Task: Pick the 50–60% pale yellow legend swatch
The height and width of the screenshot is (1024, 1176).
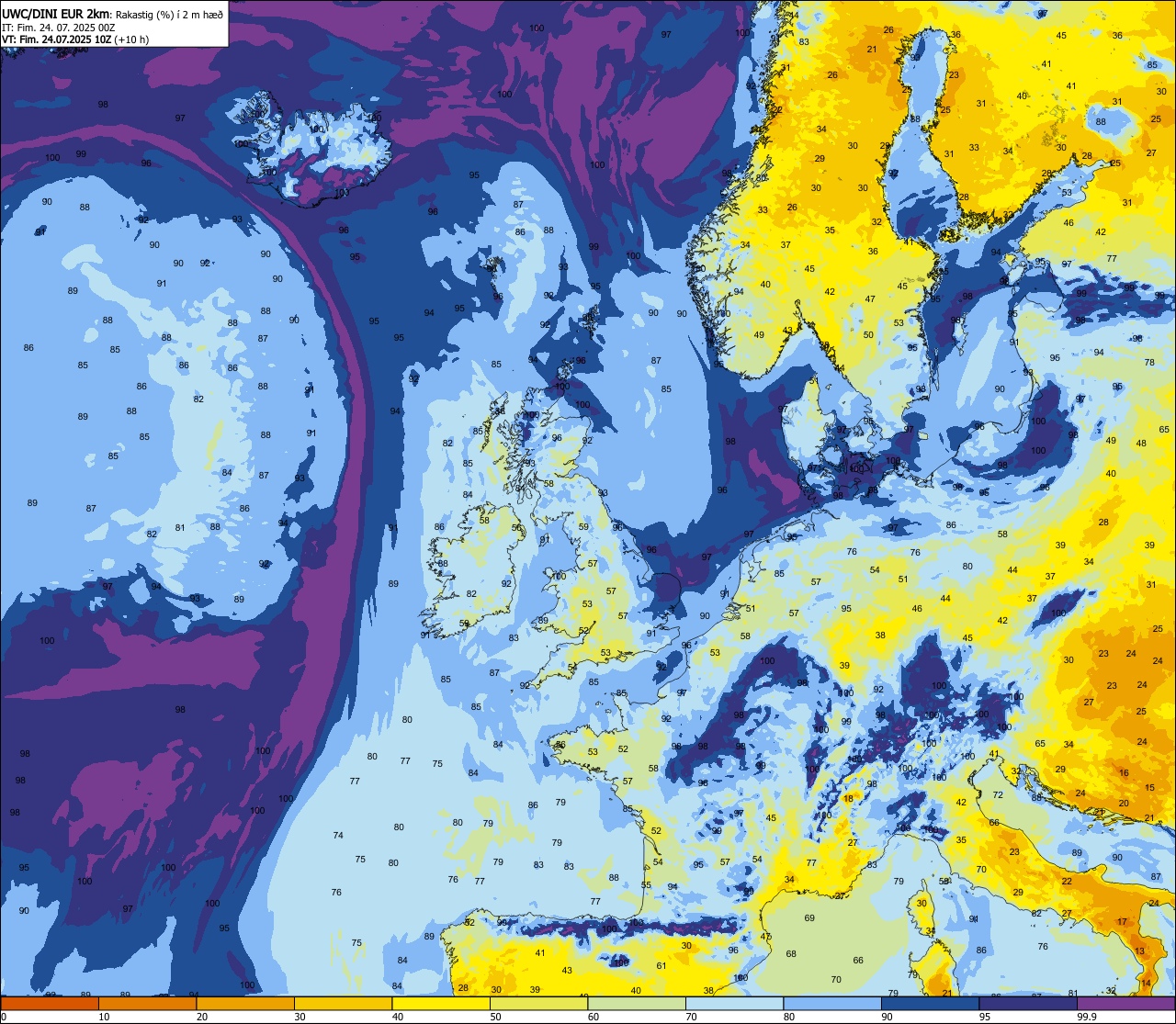Action: 539,1003
